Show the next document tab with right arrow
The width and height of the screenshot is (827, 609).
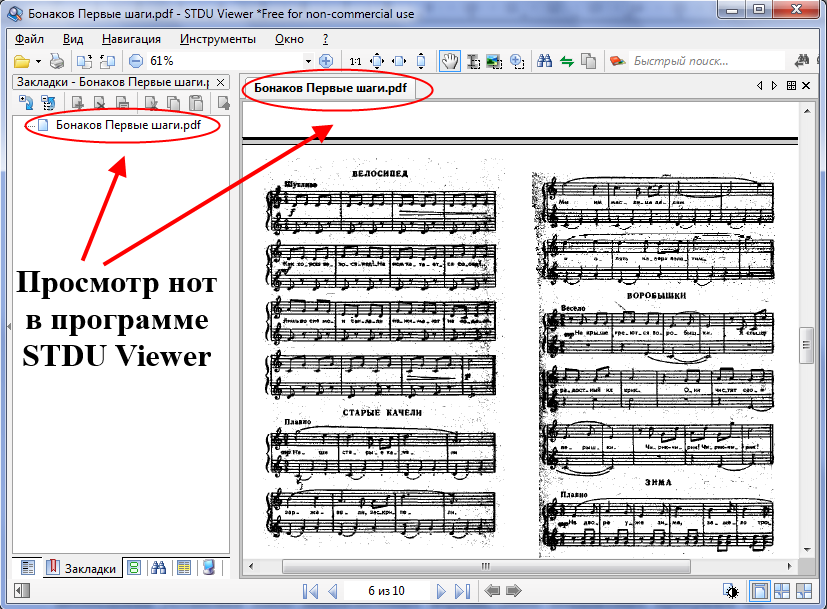click(x=774, y=85)
